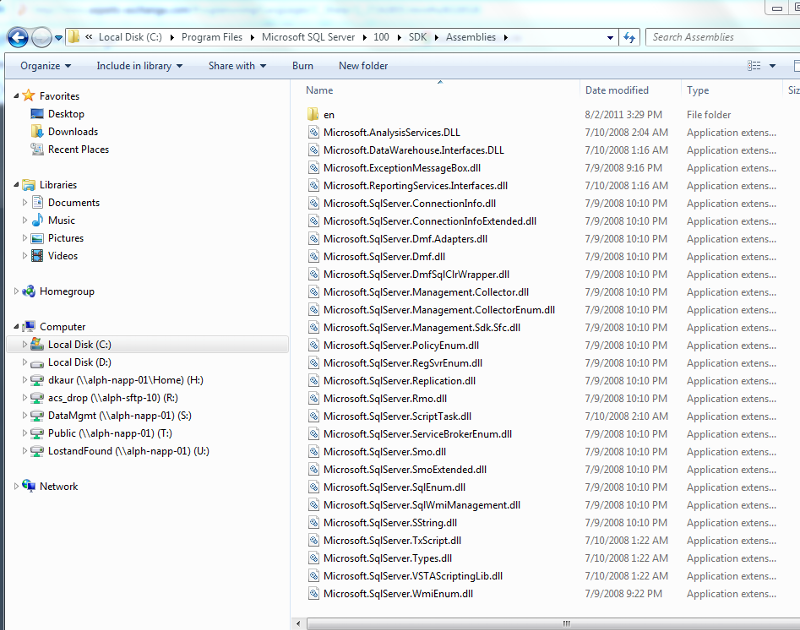Image resolution: width=800 pixels, height=630 pixels.
Task: Click the Forward navigation arrow
Action: click(40, 37)
